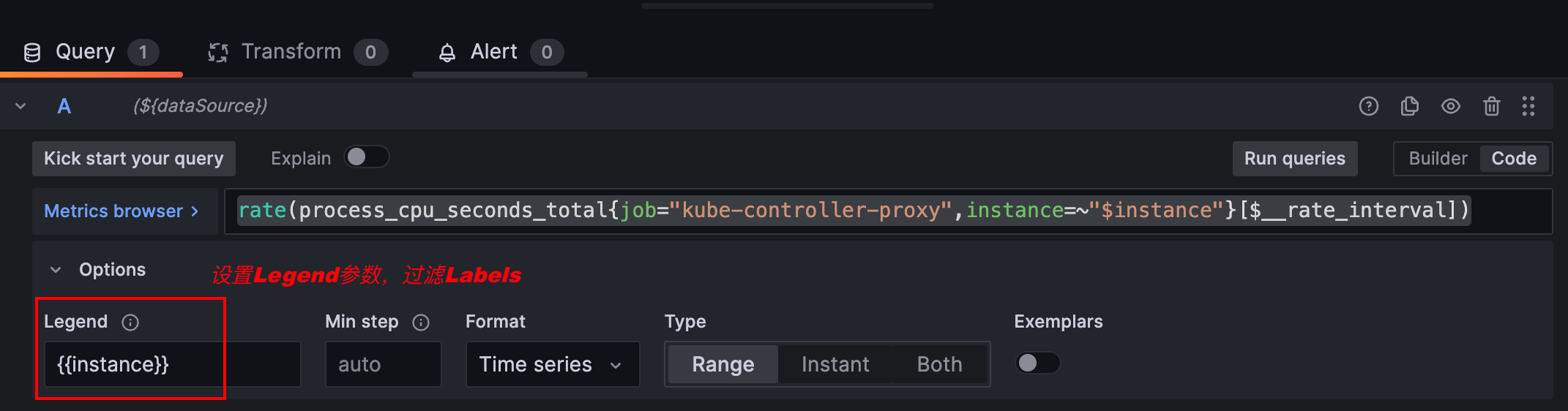
Task: Duplicate query A with copy icon
Action: [1409, 107]
